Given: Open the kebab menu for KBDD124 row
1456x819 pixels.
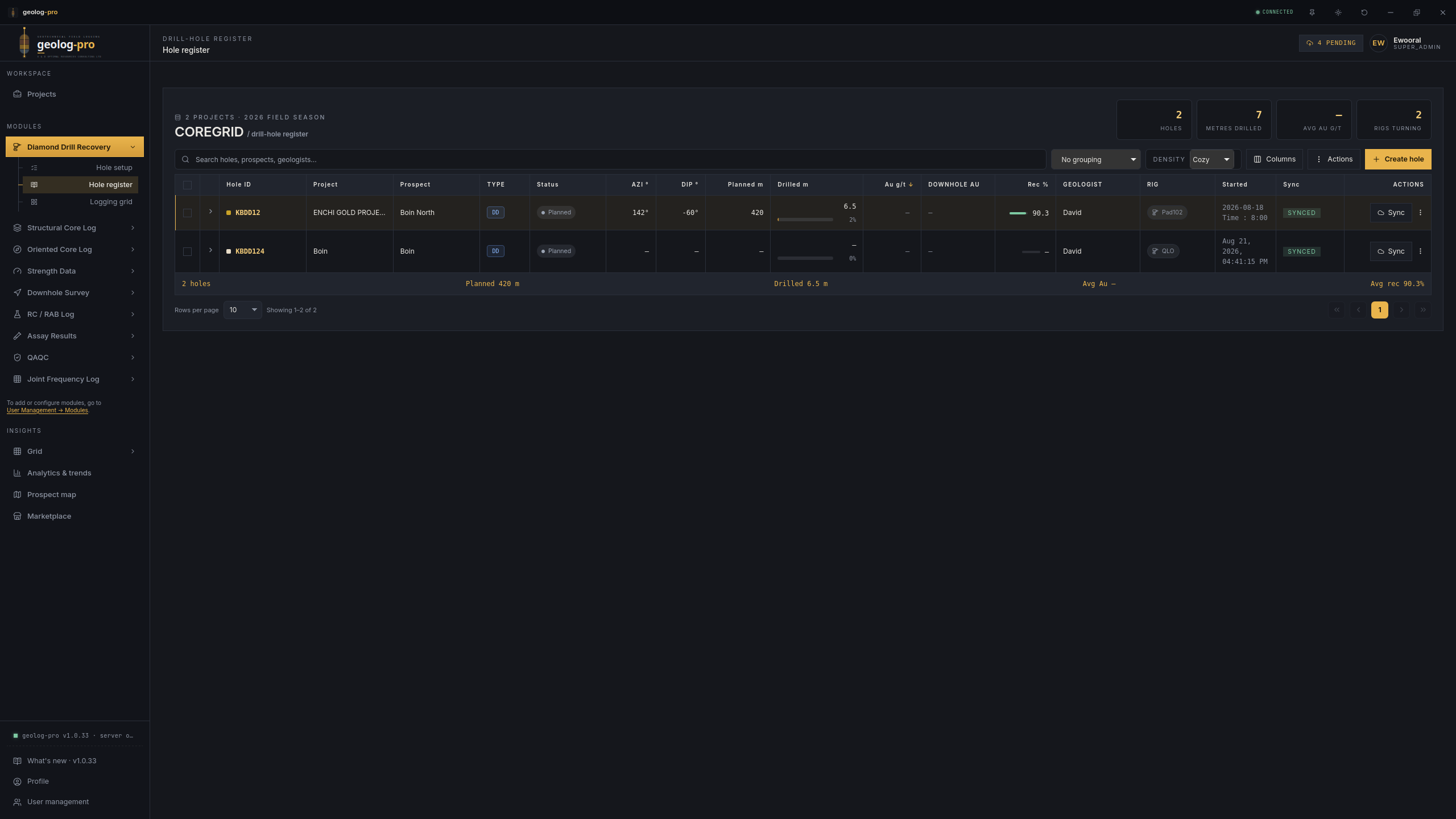Looking at the screenshot, I should coord(1420,251).
